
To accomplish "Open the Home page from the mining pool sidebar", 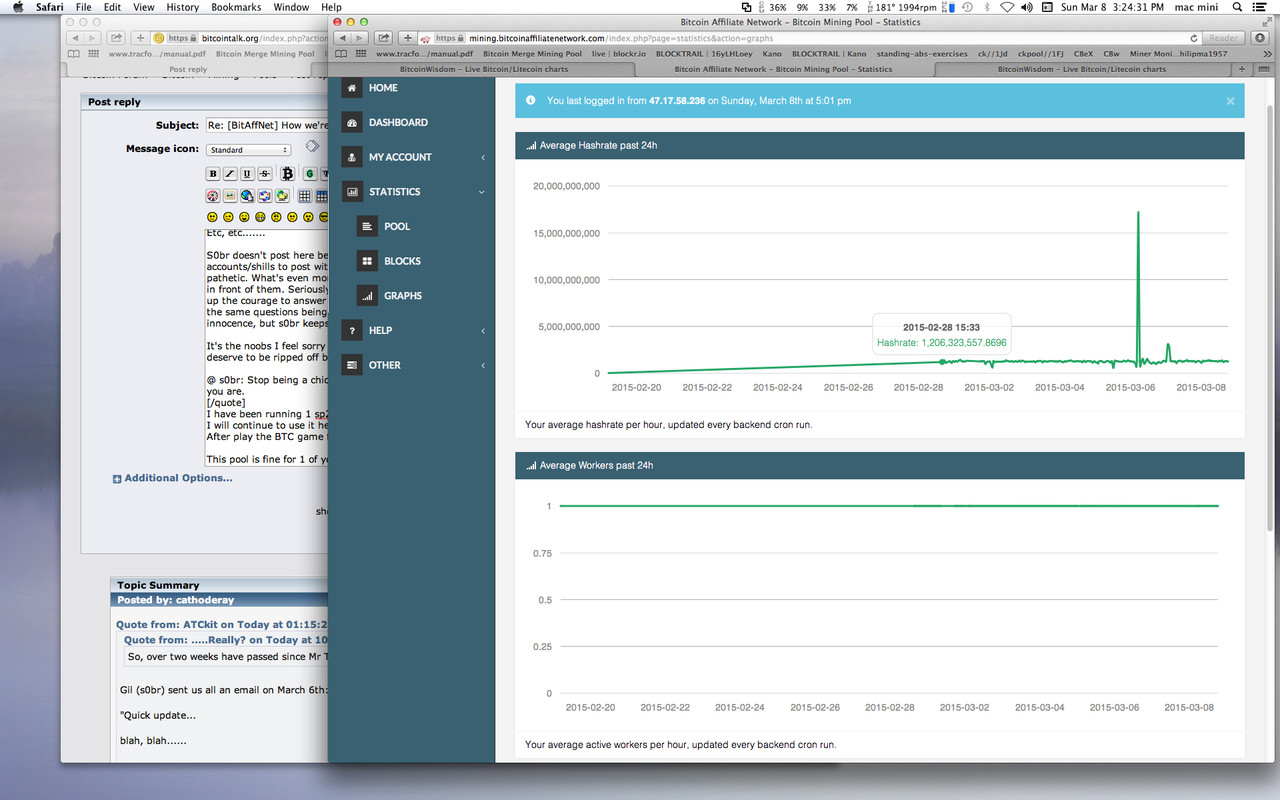I will [412, 88].
